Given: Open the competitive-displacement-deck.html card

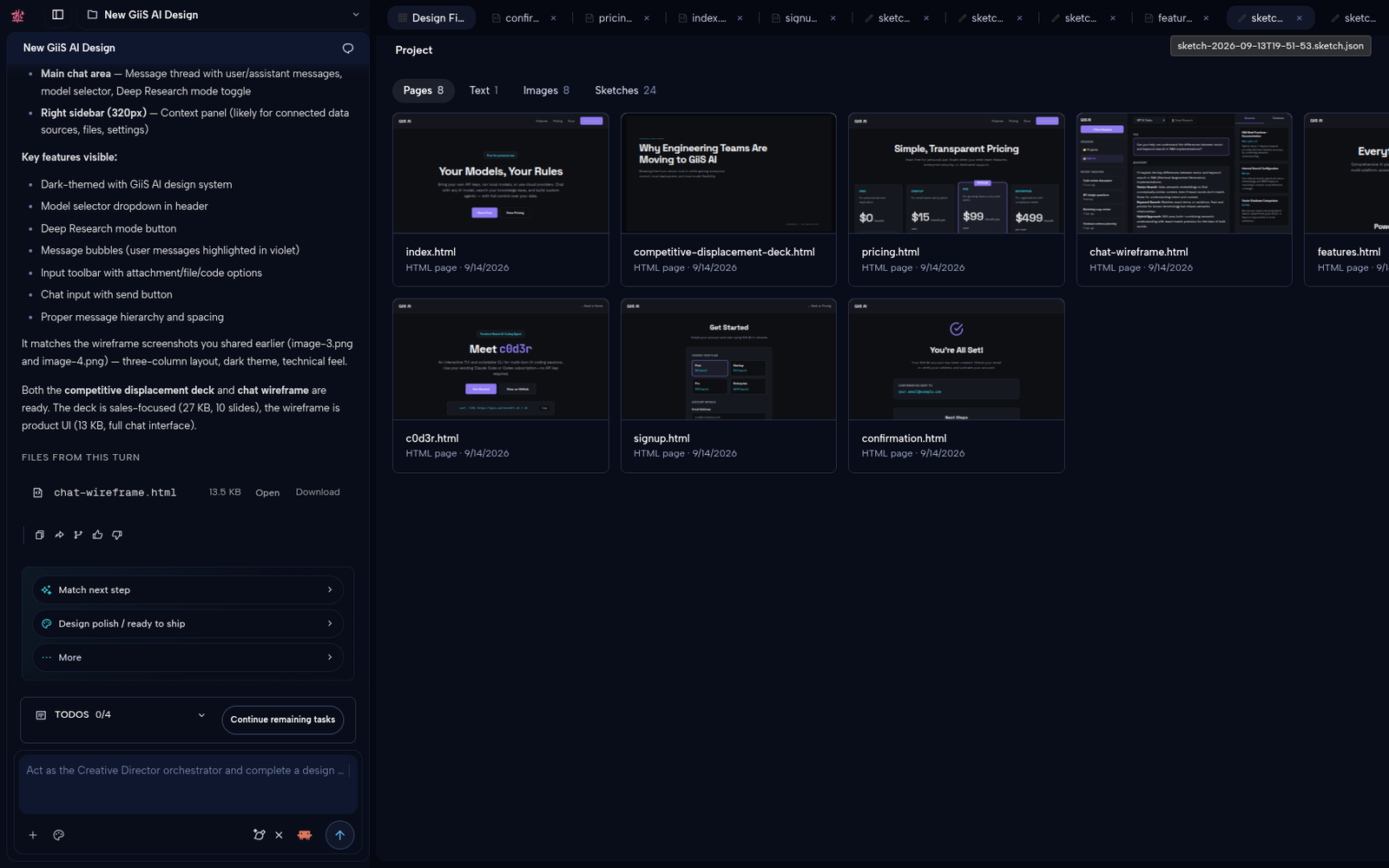Looking at the screenshot, I should pos(728,200).
